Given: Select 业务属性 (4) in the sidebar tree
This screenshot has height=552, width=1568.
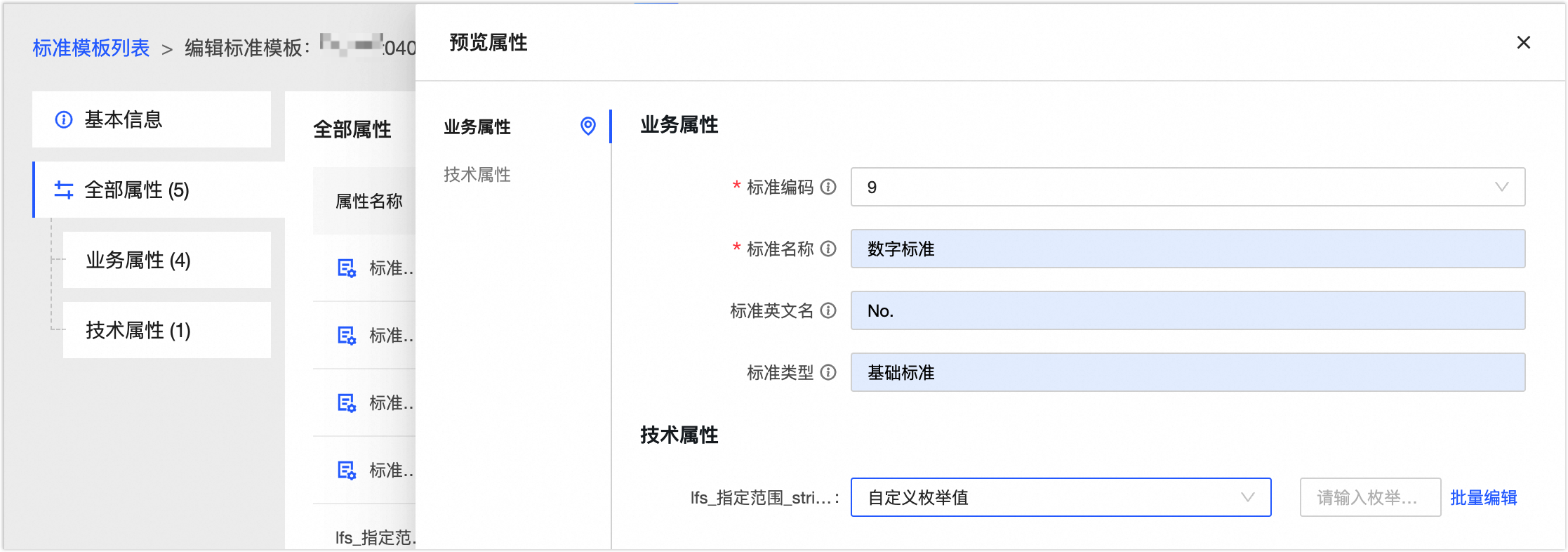Looking at the screenshot, I should 138,261.
